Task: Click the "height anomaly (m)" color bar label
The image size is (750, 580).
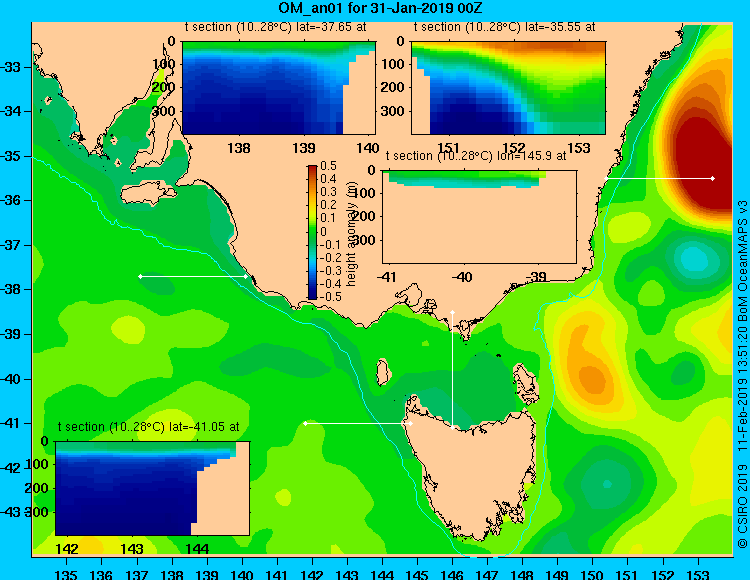Action: coord(352,234)
